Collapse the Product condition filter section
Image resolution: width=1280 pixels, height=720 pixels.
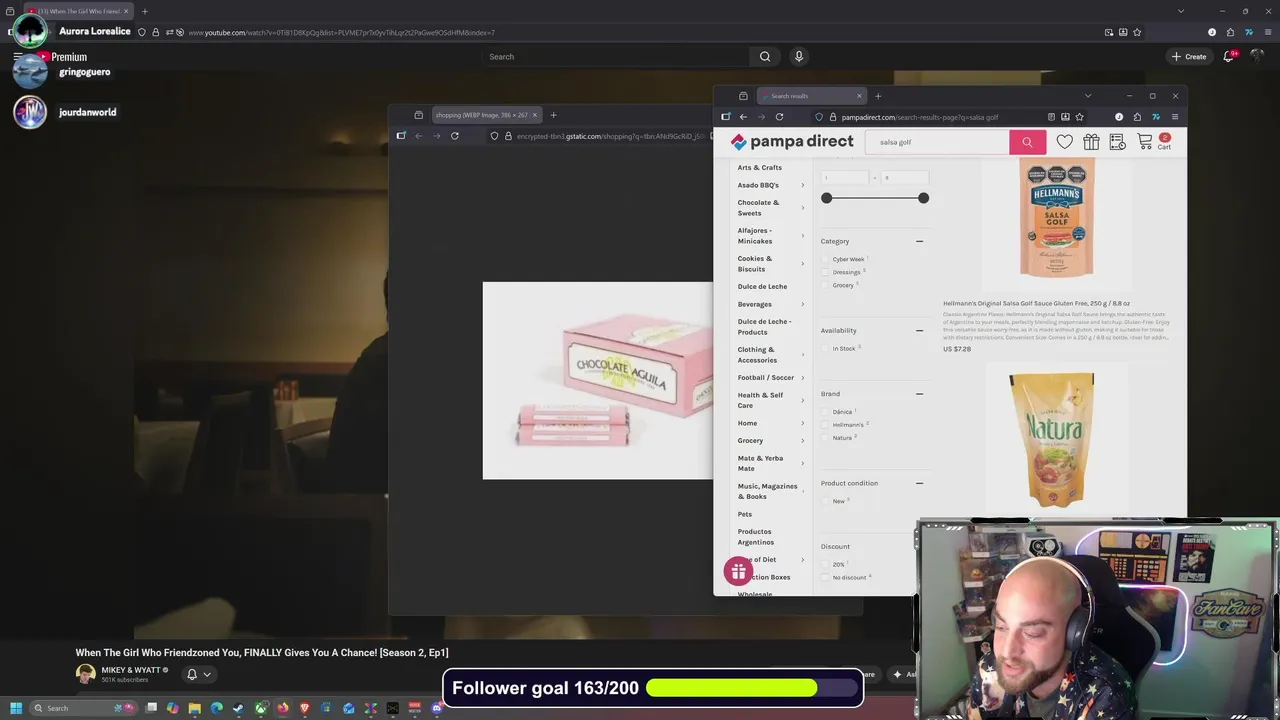pyautogui.click(x=919, y=483)
